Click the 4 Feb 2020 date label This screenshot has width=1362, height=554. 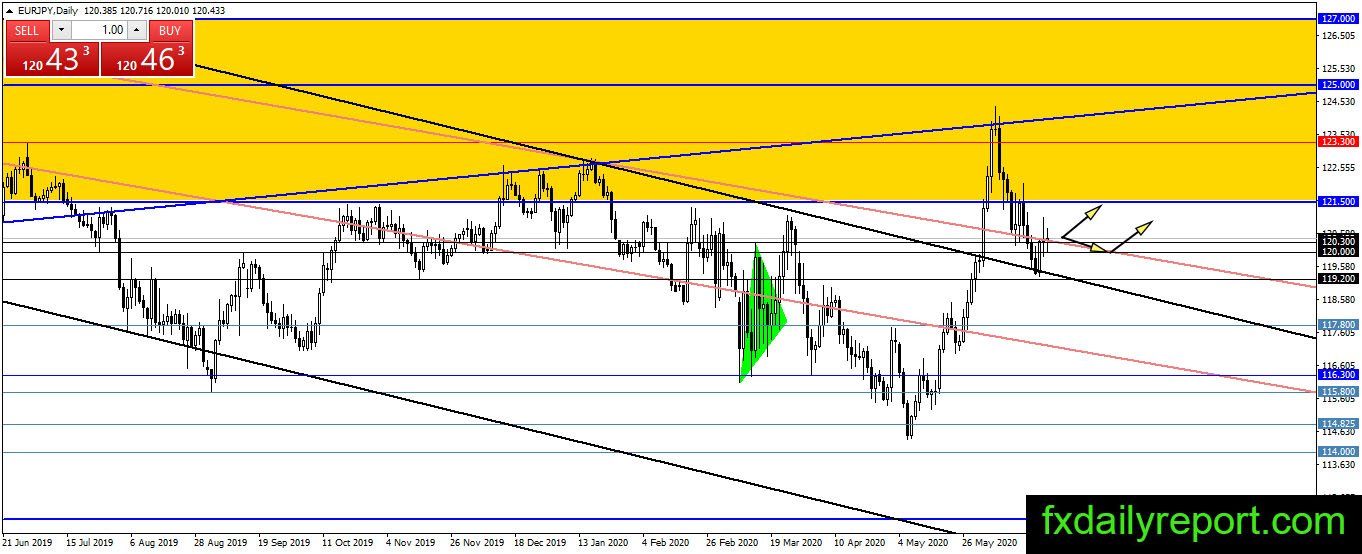tap(665, 545)
